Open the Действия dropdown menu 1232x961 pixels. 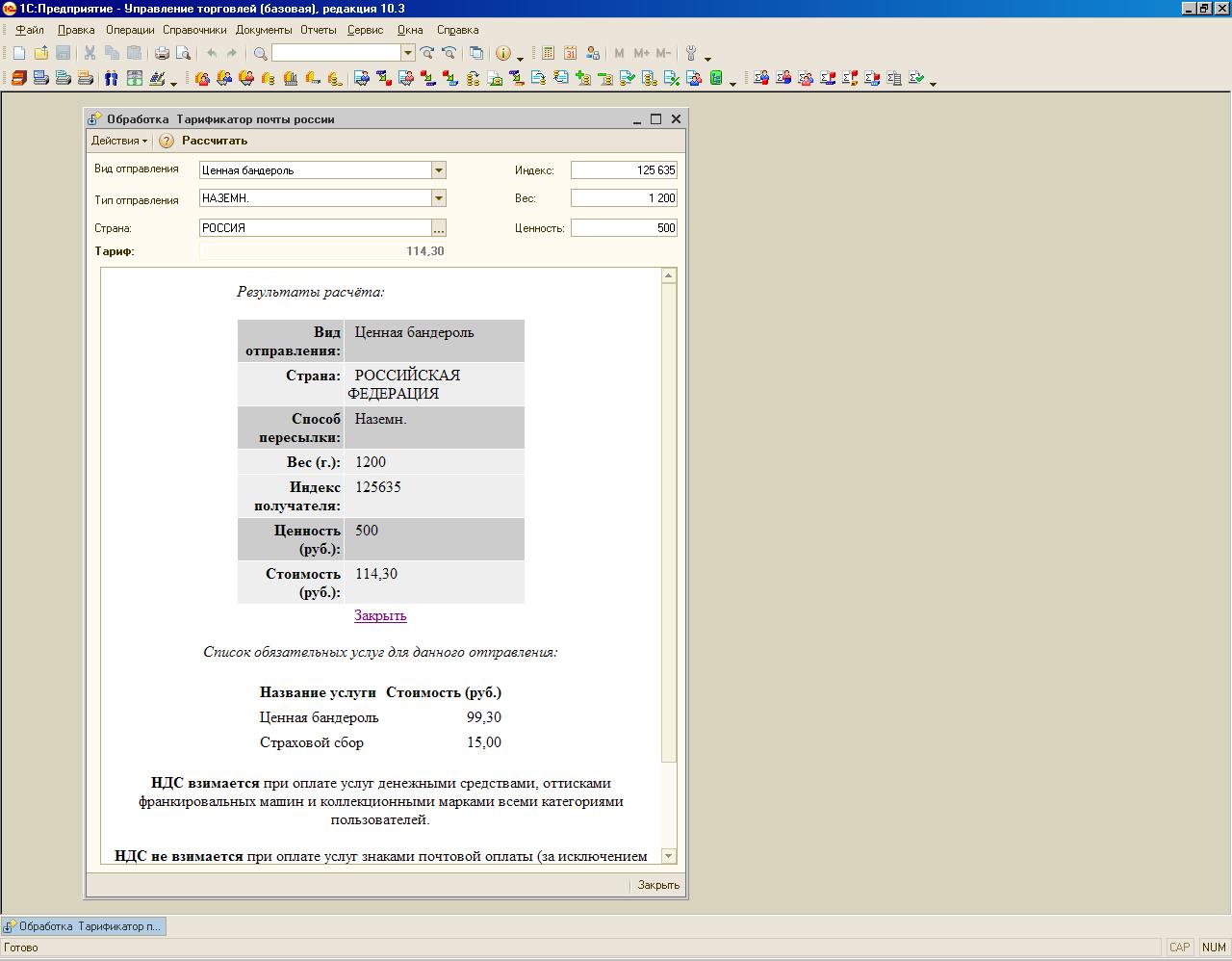(118, 141)
